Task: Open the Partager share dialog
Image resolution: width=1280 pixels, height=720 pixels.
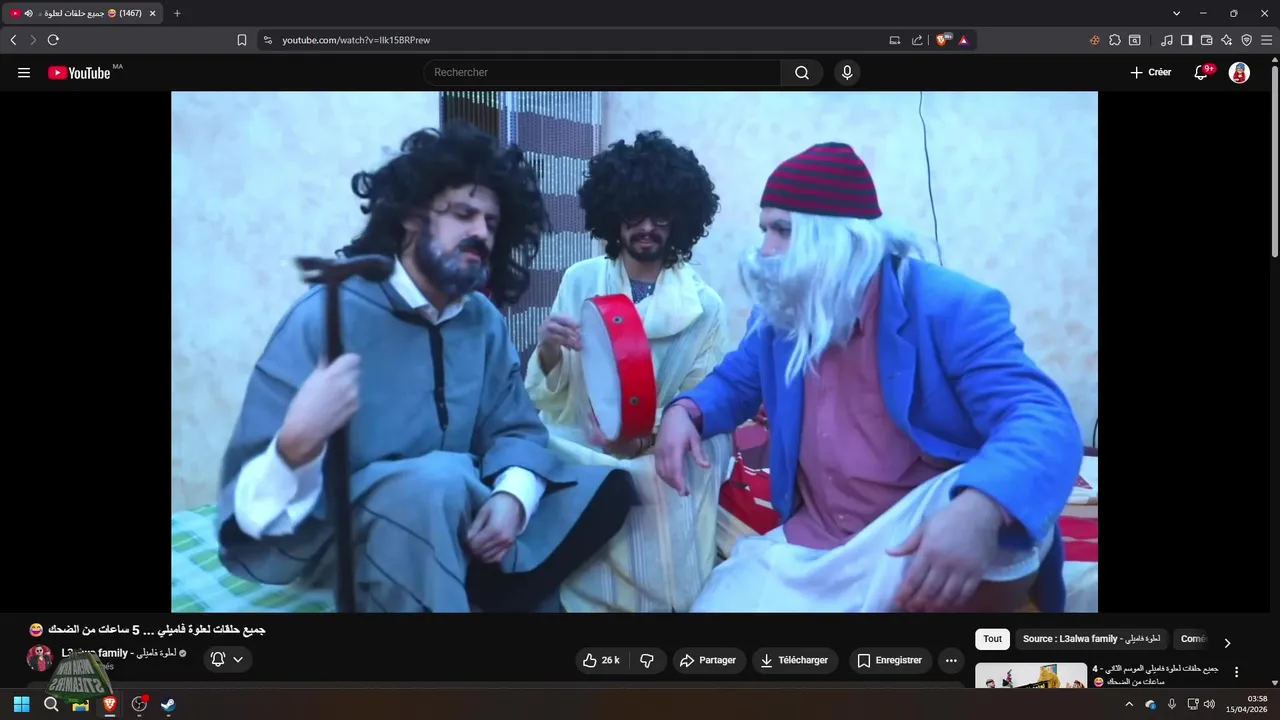Action: (708, 660)
